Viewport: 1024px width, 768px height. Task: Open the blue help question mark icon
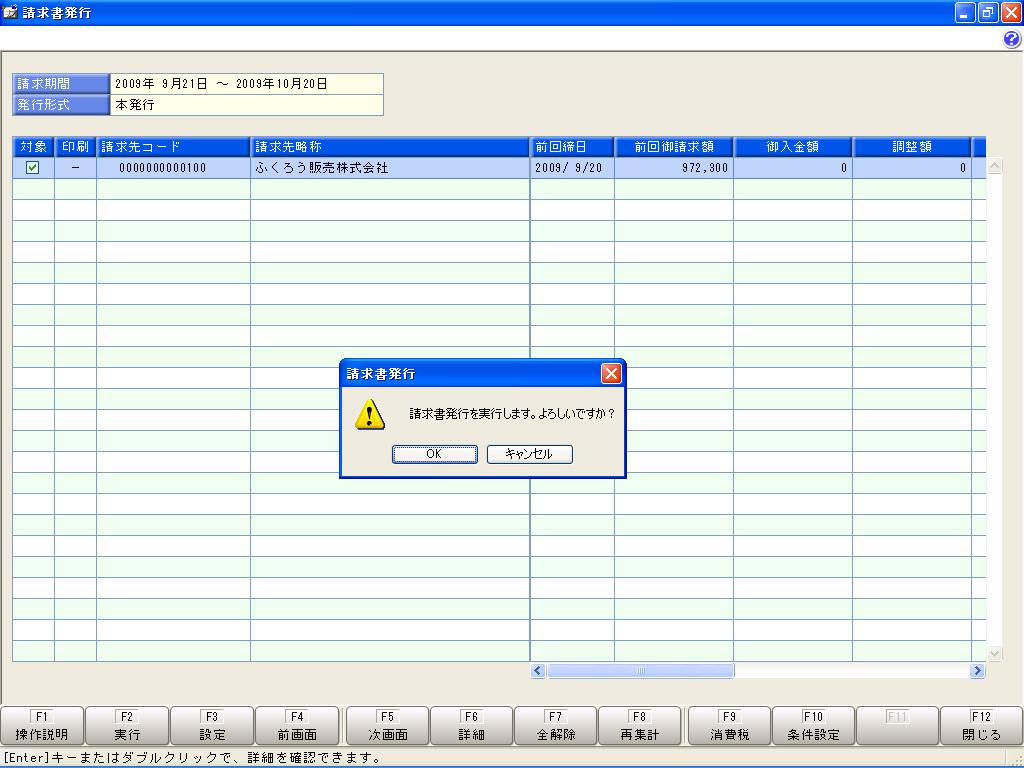coord(1012,40)
